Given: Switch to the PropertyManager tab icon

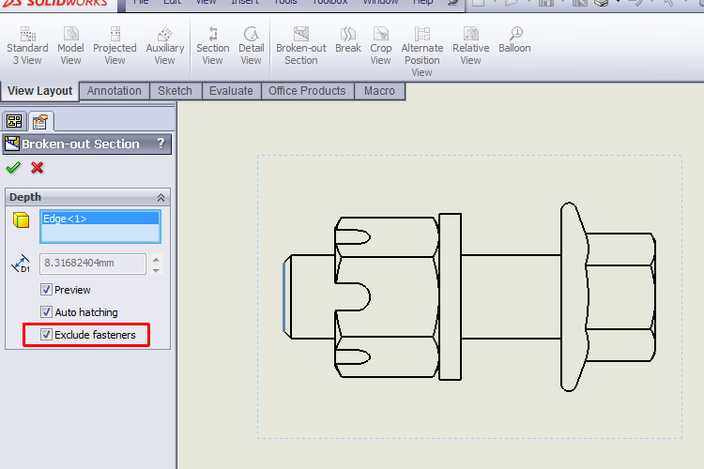Looking at the screenshot, I should pyautogui.click(x=40, y=121).
